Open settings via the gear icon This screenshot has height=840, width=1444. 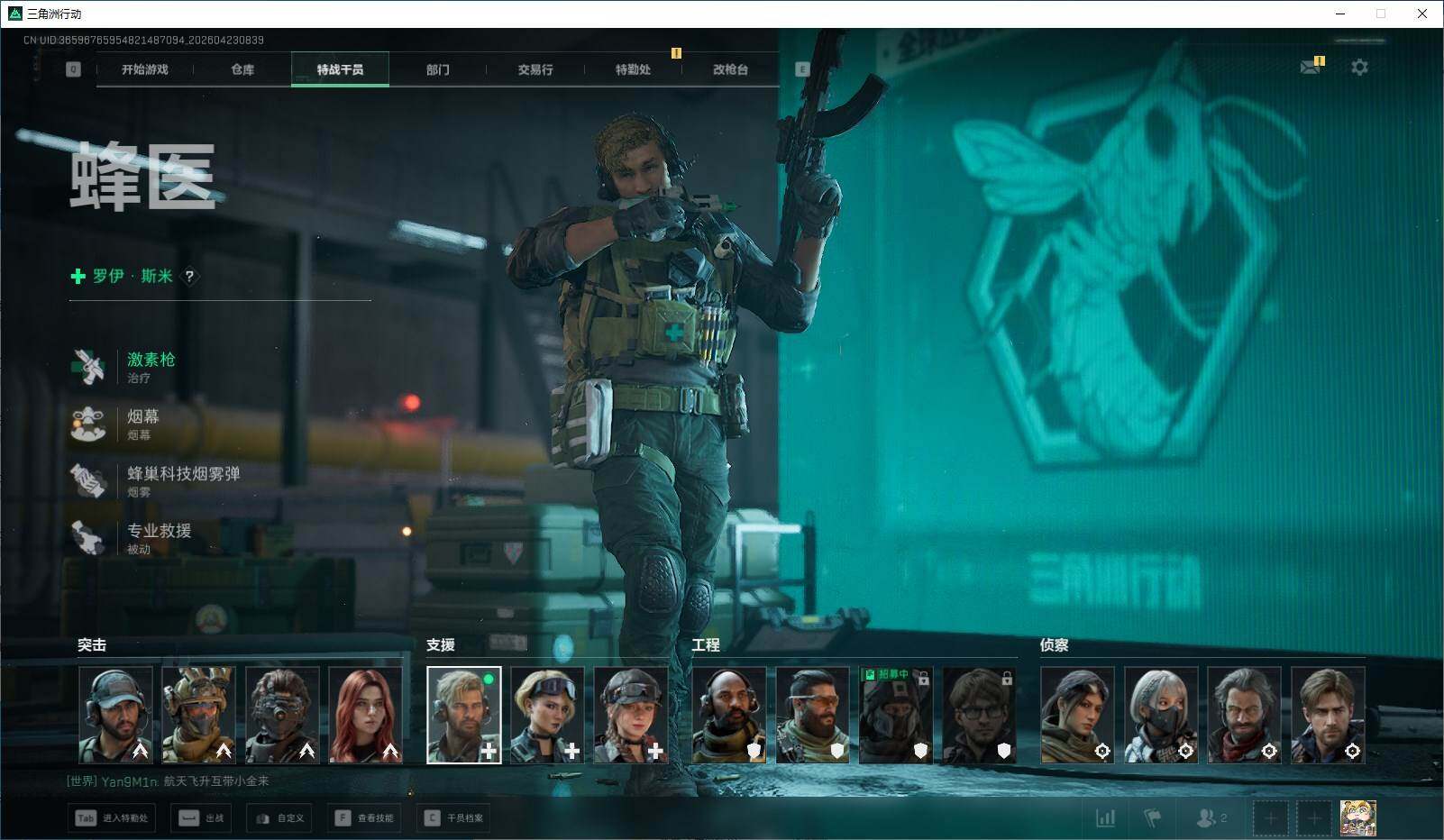(1359, 68)
